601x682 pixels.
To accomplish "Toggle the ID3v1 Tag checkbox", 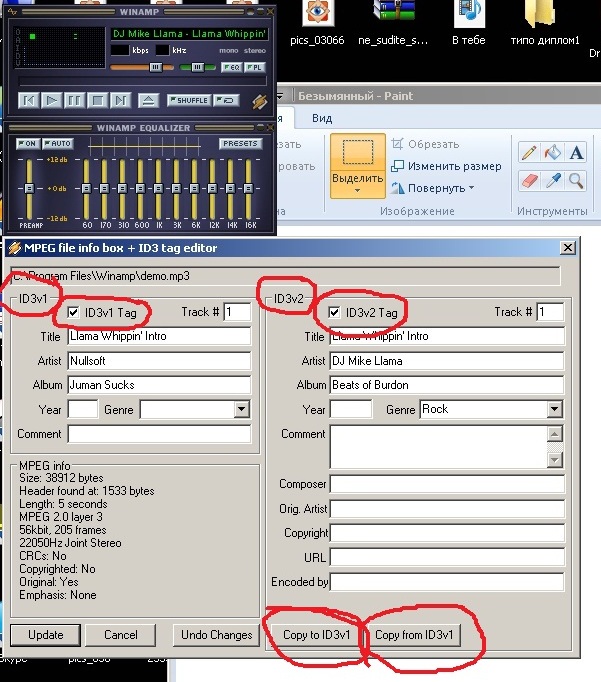I will point(73,312).
